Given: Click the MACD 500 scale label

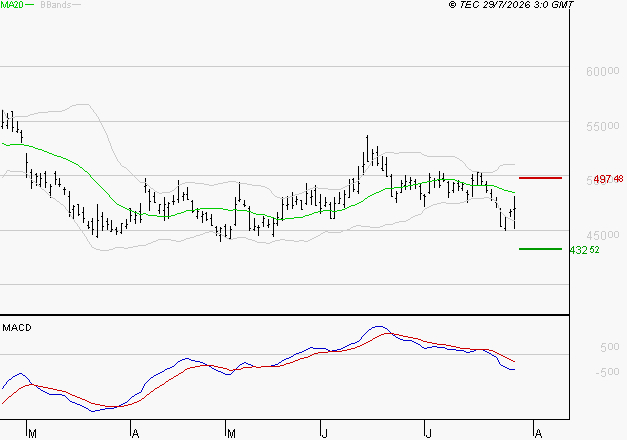Looking at the screenshot, I should 610,347.
